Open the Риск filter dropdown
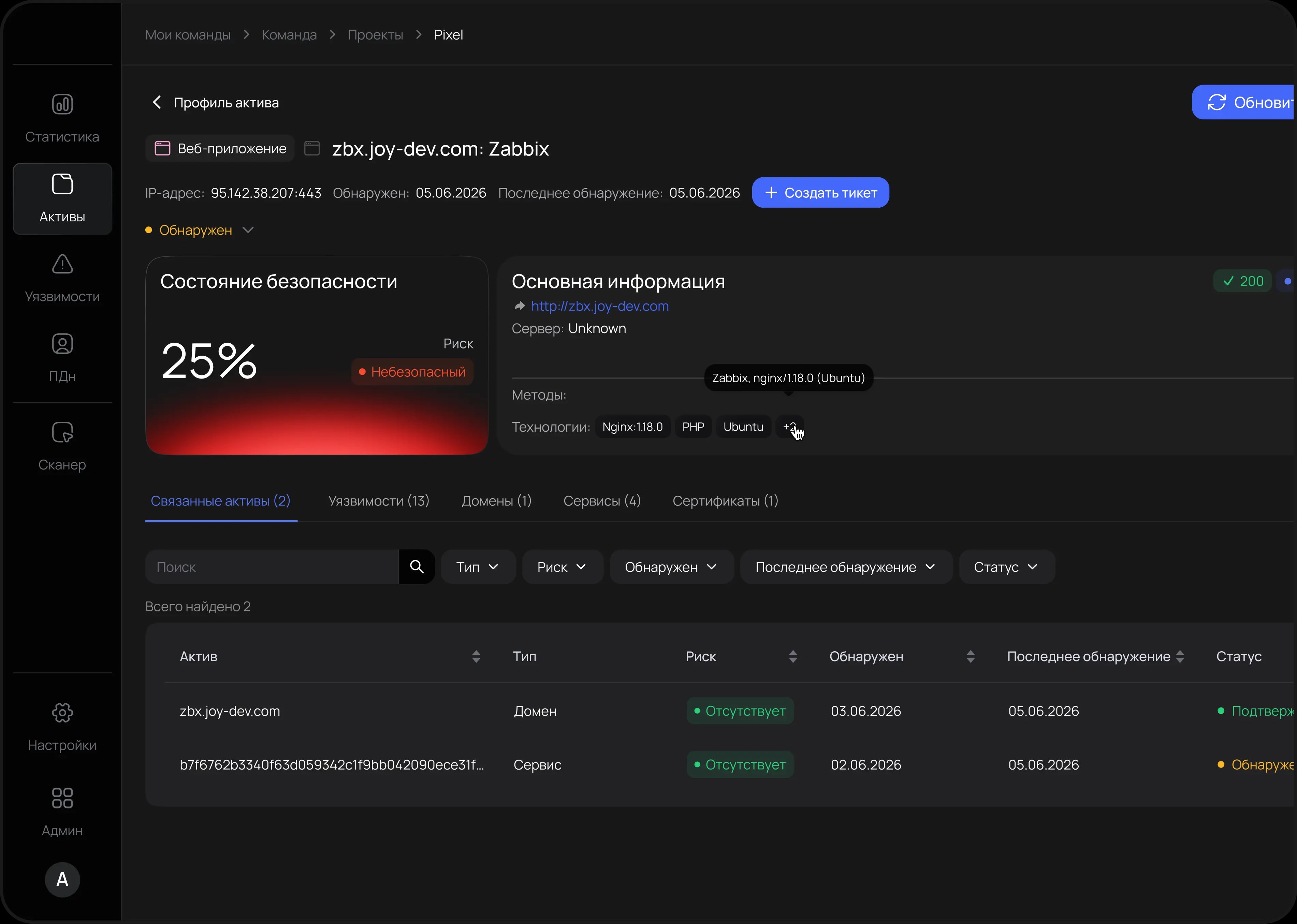1297x924 pixels. 562,567
